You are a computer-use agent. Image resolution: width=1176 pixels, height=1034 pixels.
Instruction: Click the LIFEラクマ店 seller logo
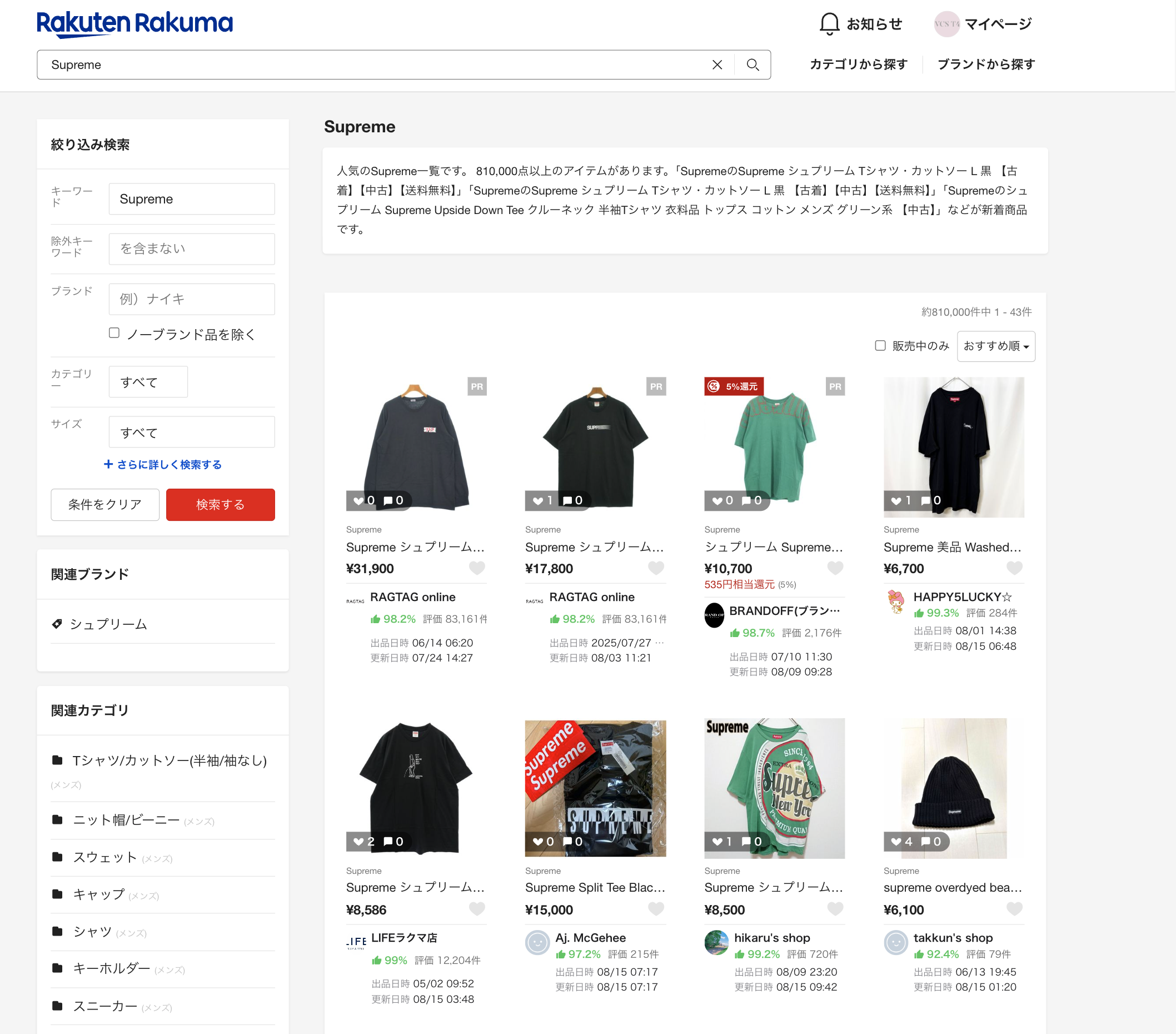(356, 942)
